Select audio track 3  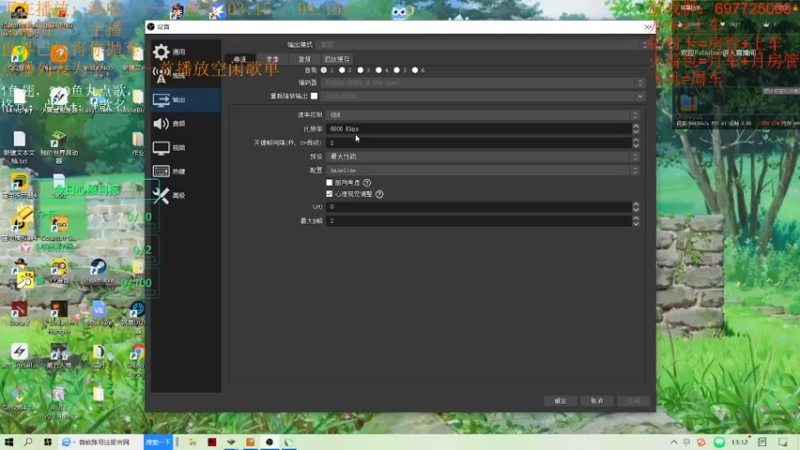tap(360, 70)
